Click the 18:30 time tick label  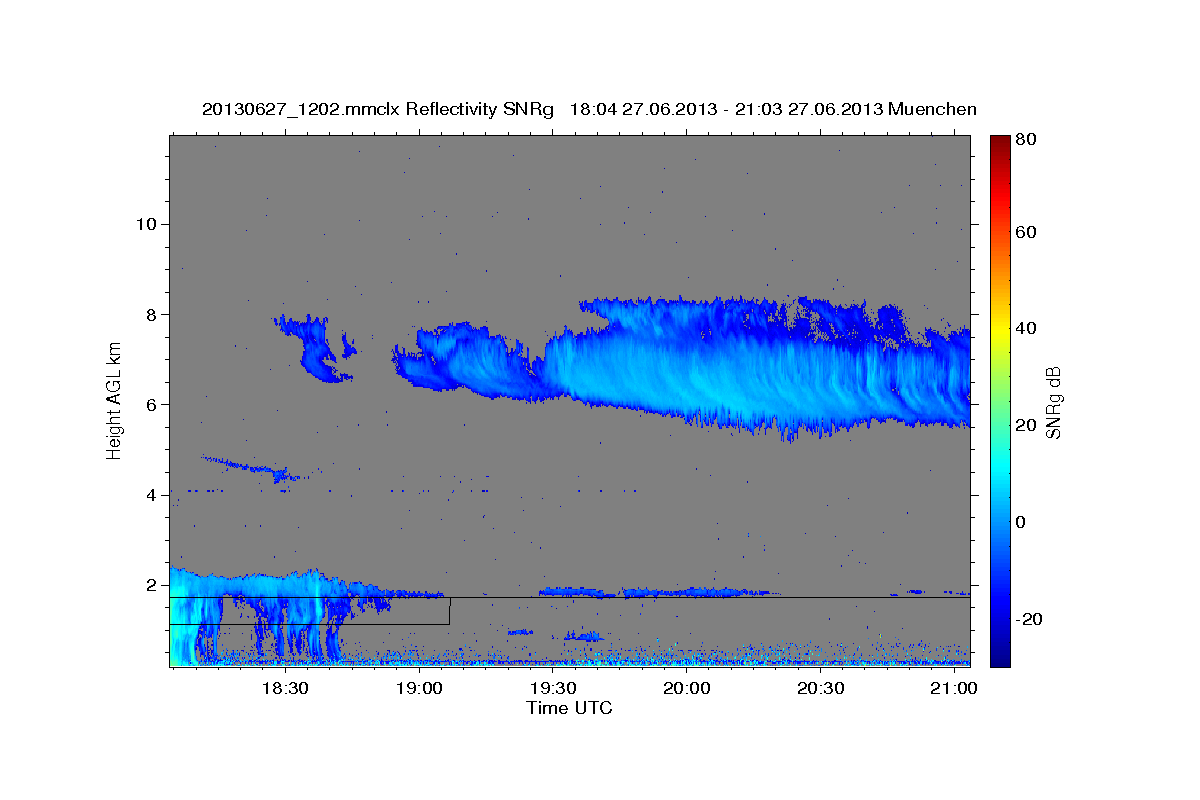click(285, 689)
